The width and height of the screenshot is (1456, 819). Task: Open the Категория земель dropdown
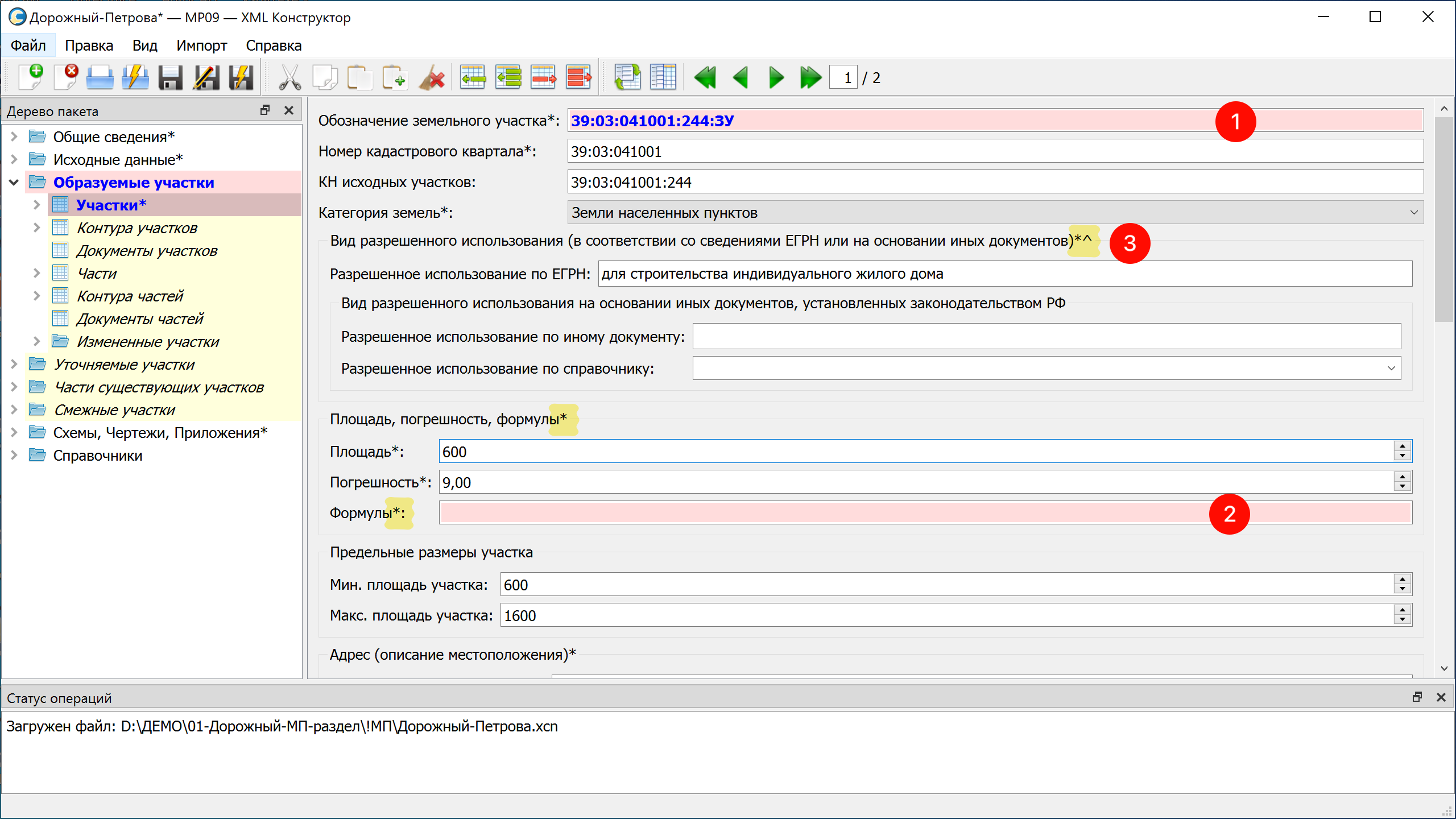[x=995, y=213]
